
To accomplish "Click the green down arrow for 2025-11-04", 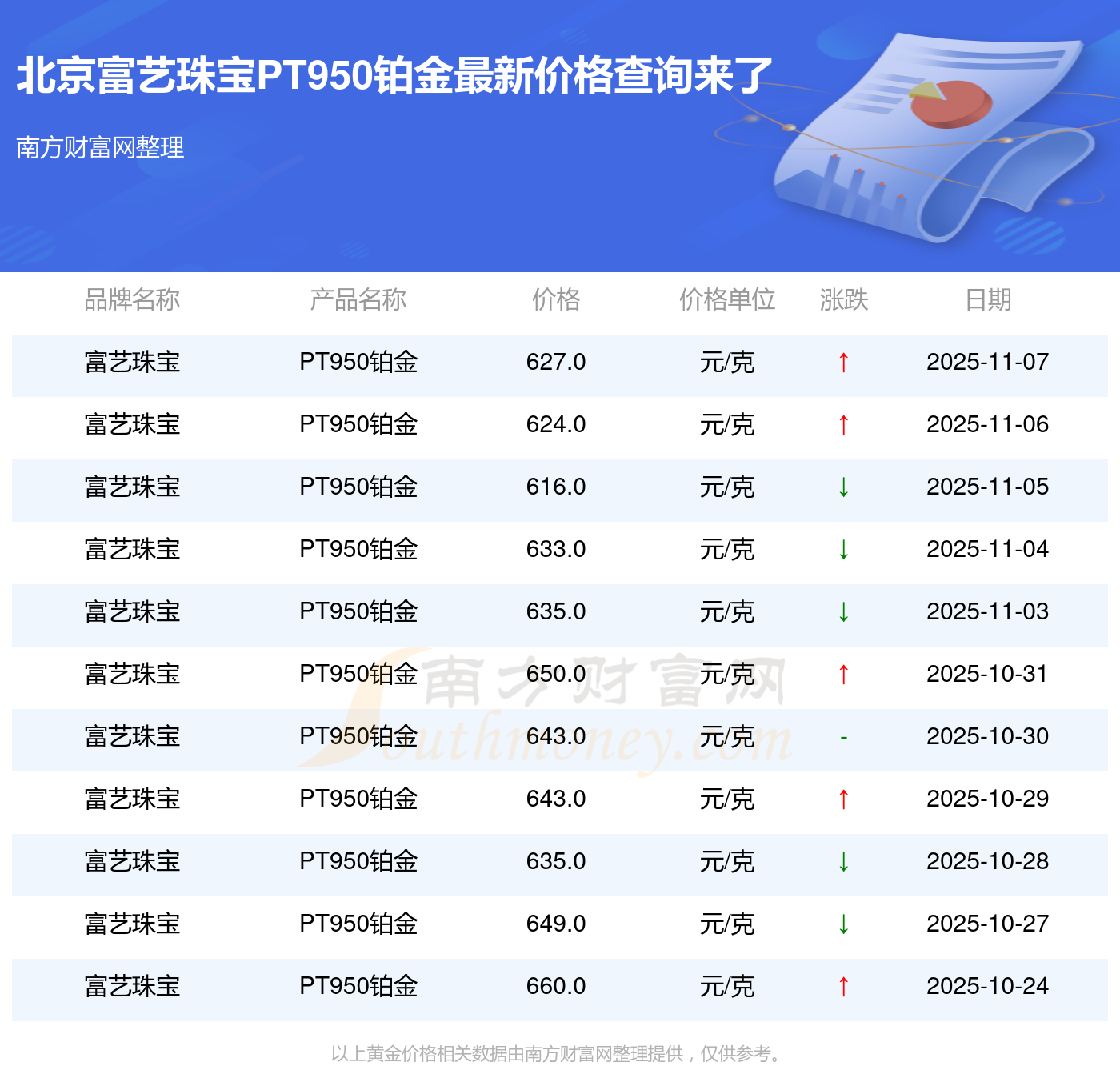I will click(843, 550).
